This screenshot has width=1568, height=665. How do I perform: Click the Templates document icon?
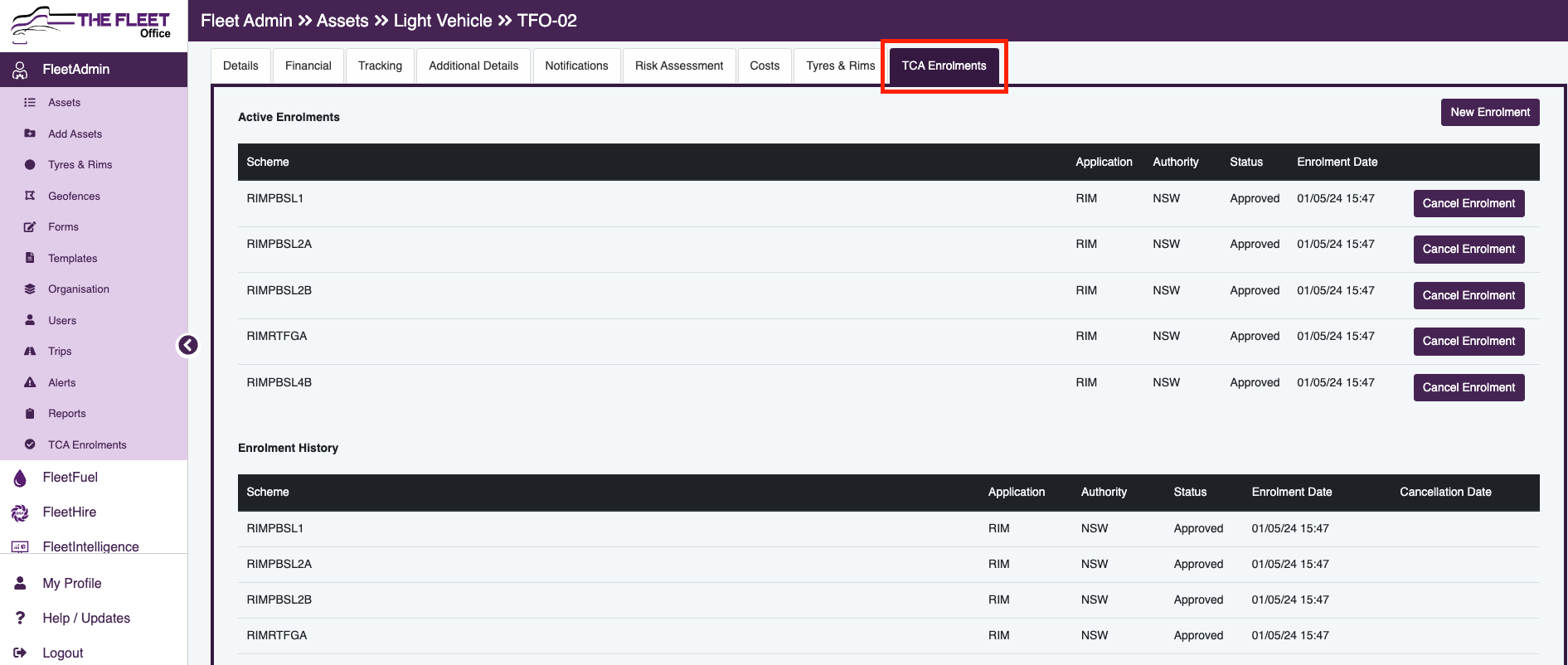point(30,258)
